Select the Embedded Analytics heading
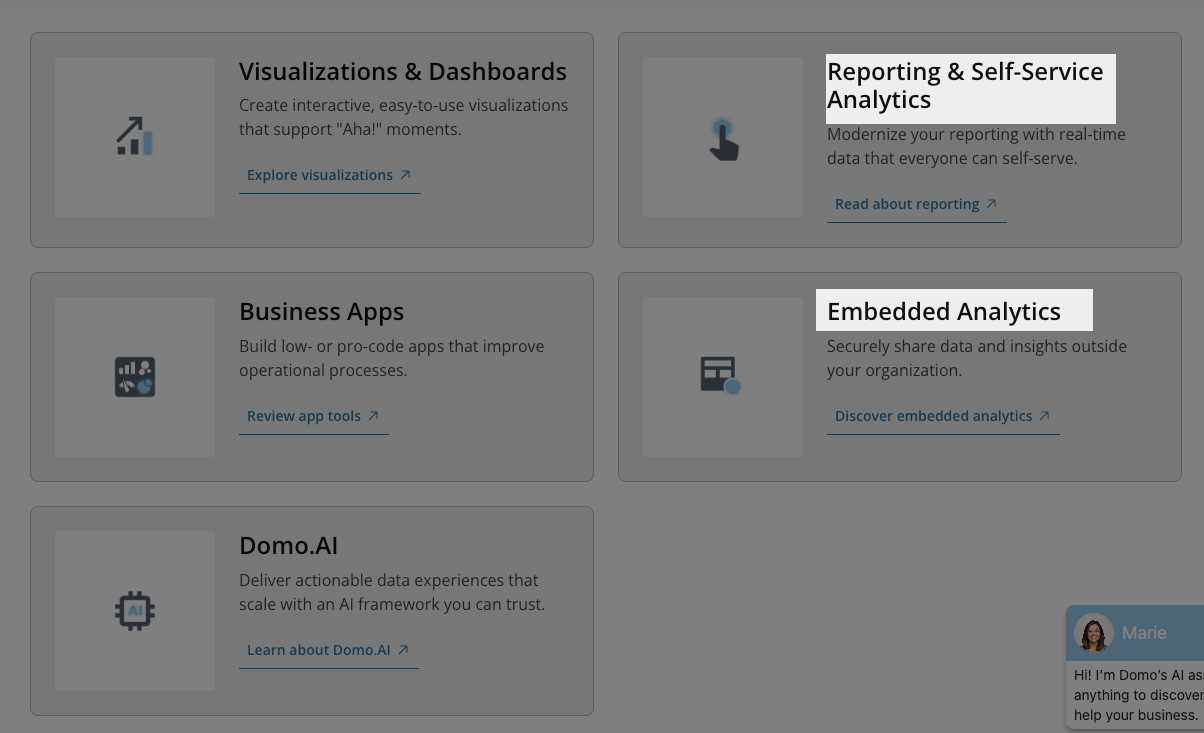The width and height of the screenshot is (1204, 733). pos(943,312)
